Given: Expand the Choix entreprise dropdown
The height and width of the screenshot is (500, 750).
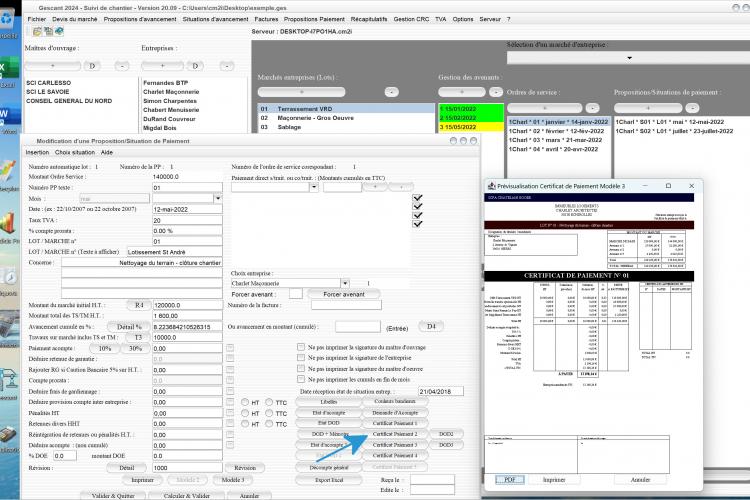Looking at the screenshot, I should tap(345, 283).
